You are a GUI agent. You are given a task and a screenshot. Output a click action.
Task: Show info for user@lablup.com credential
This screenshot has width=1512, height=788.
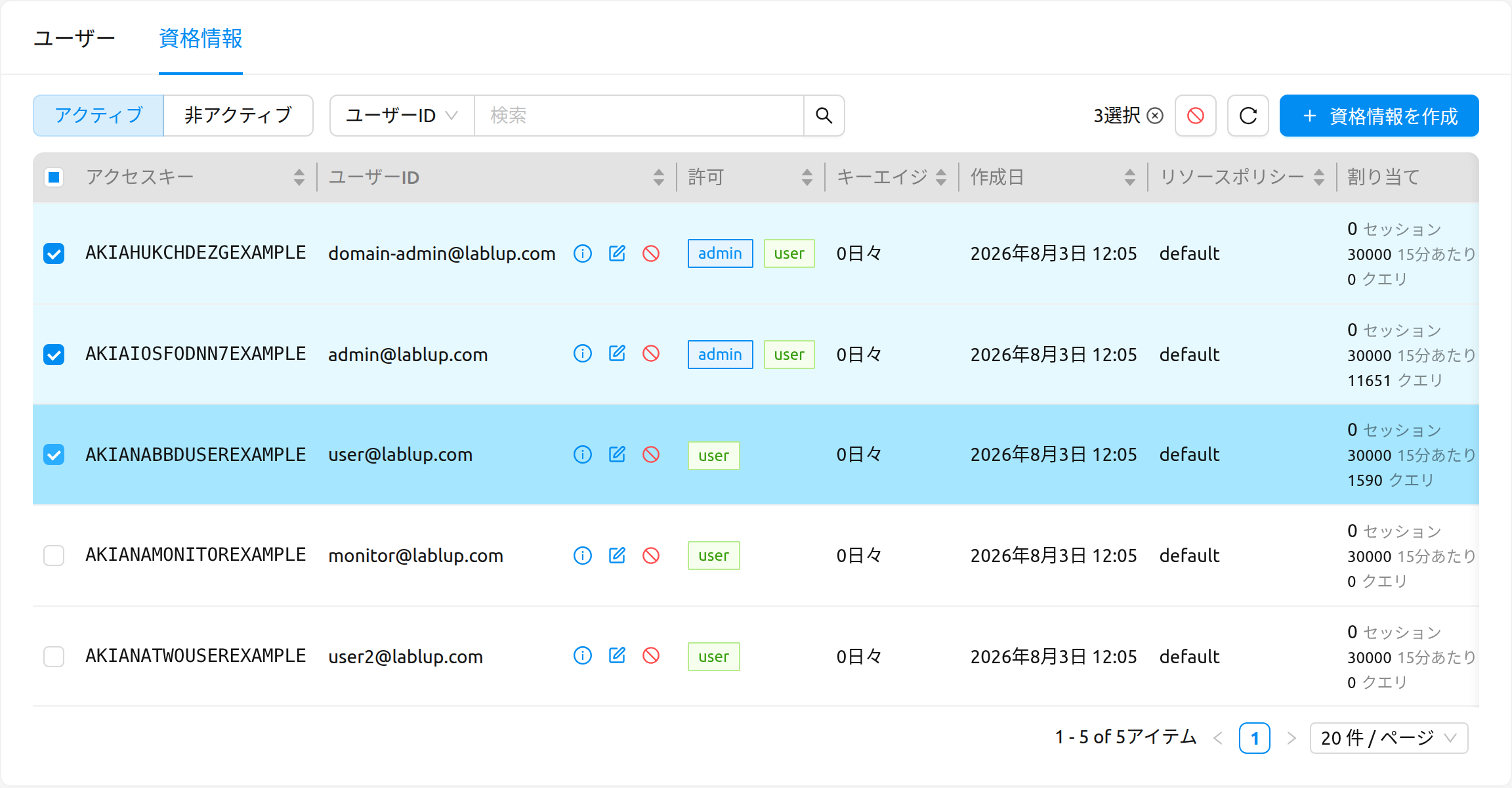pos(582,454)
